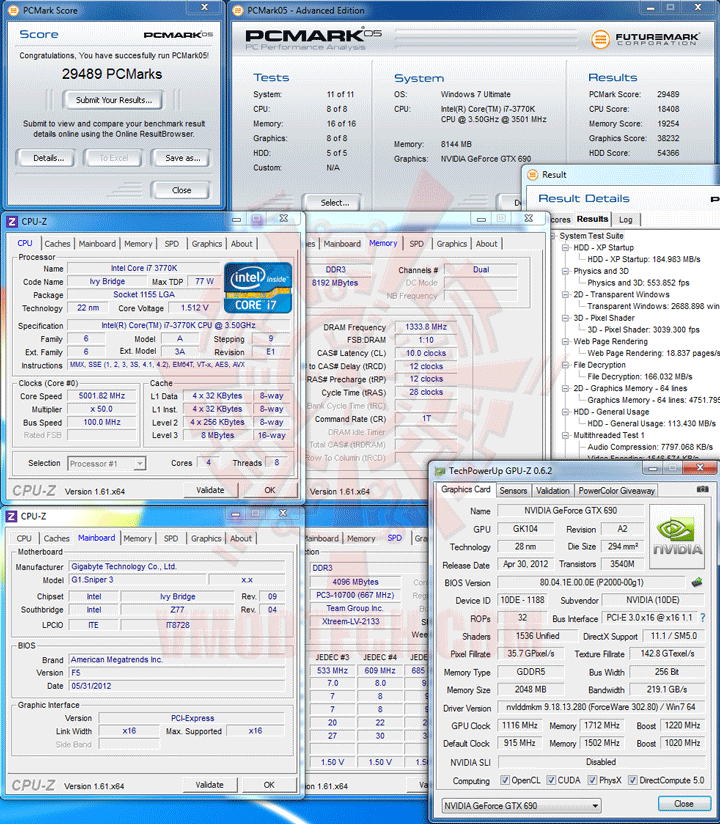Click the Team Group Inc. manufacturer value
This screenshot has height=824, width=720.
click(355, 608)
